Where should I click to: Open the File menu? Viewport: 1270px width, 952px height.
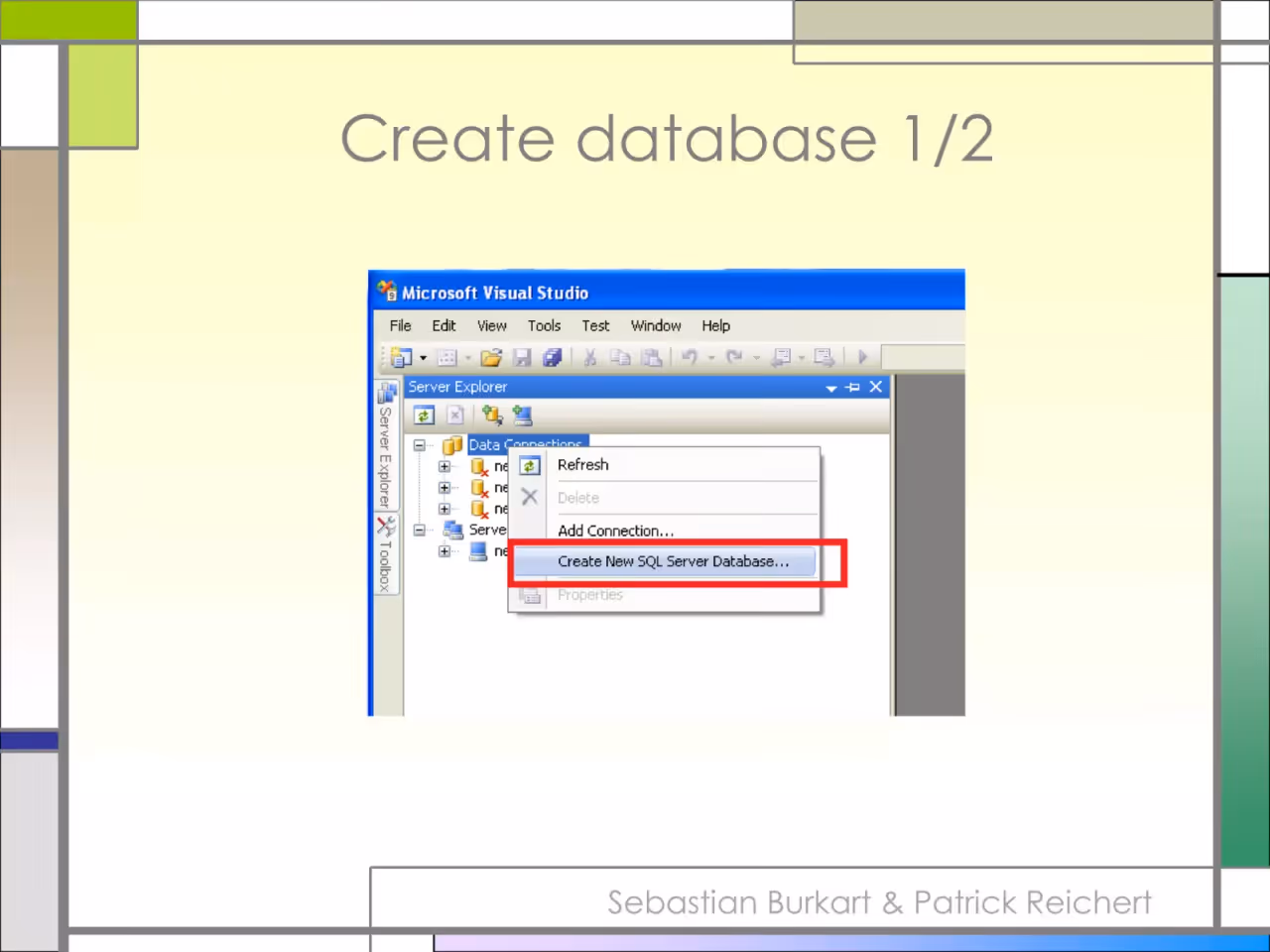[400, 325]
